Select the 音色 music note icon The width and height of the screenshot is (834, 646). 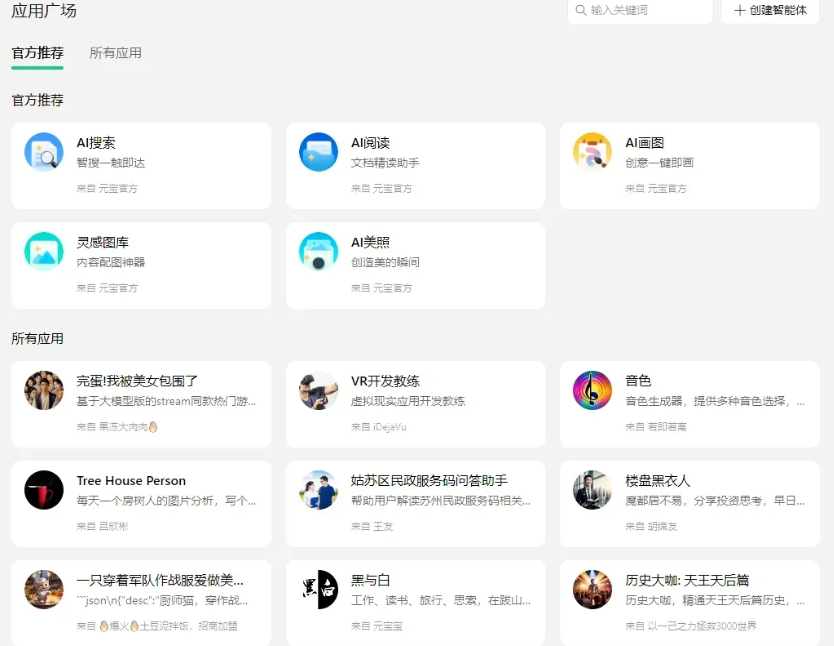click(x=592, y=390)
